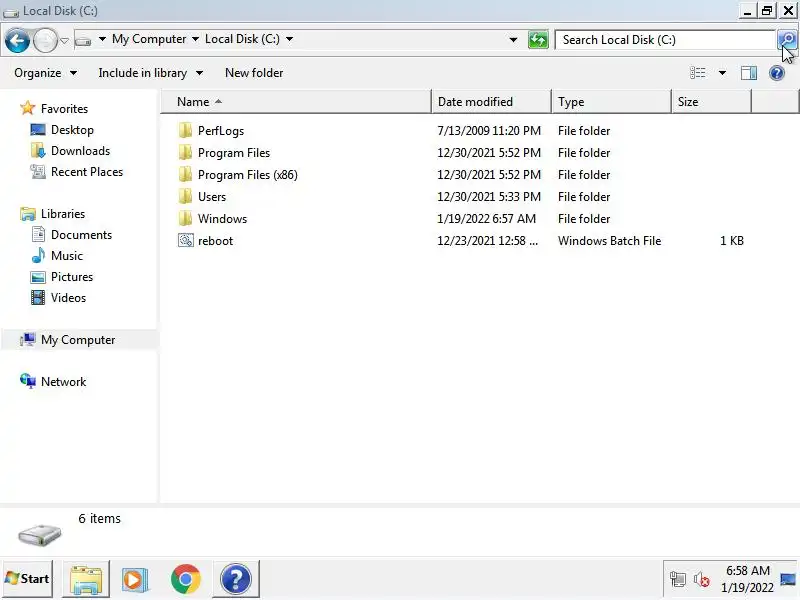Click the greyed Forward arrow button
Viewport: 800px width, 600px height.
(45, 40)
